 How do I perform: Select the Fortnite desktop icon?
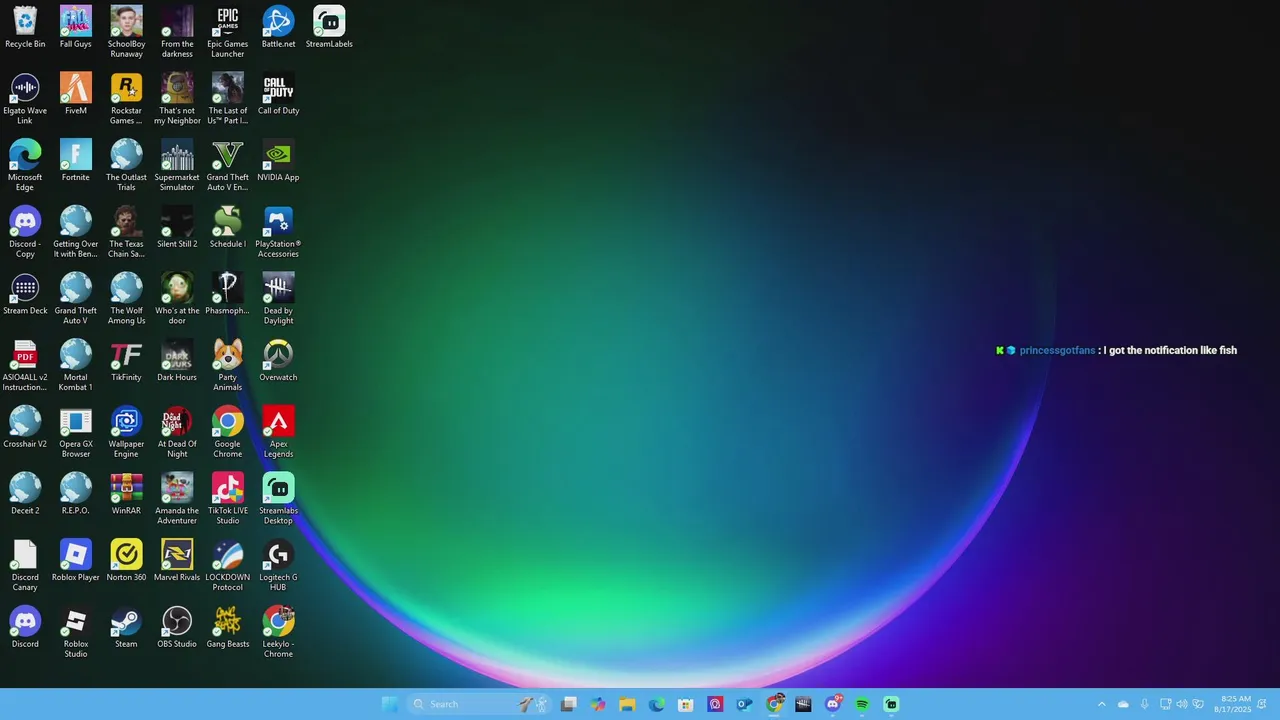pos(76,160)
